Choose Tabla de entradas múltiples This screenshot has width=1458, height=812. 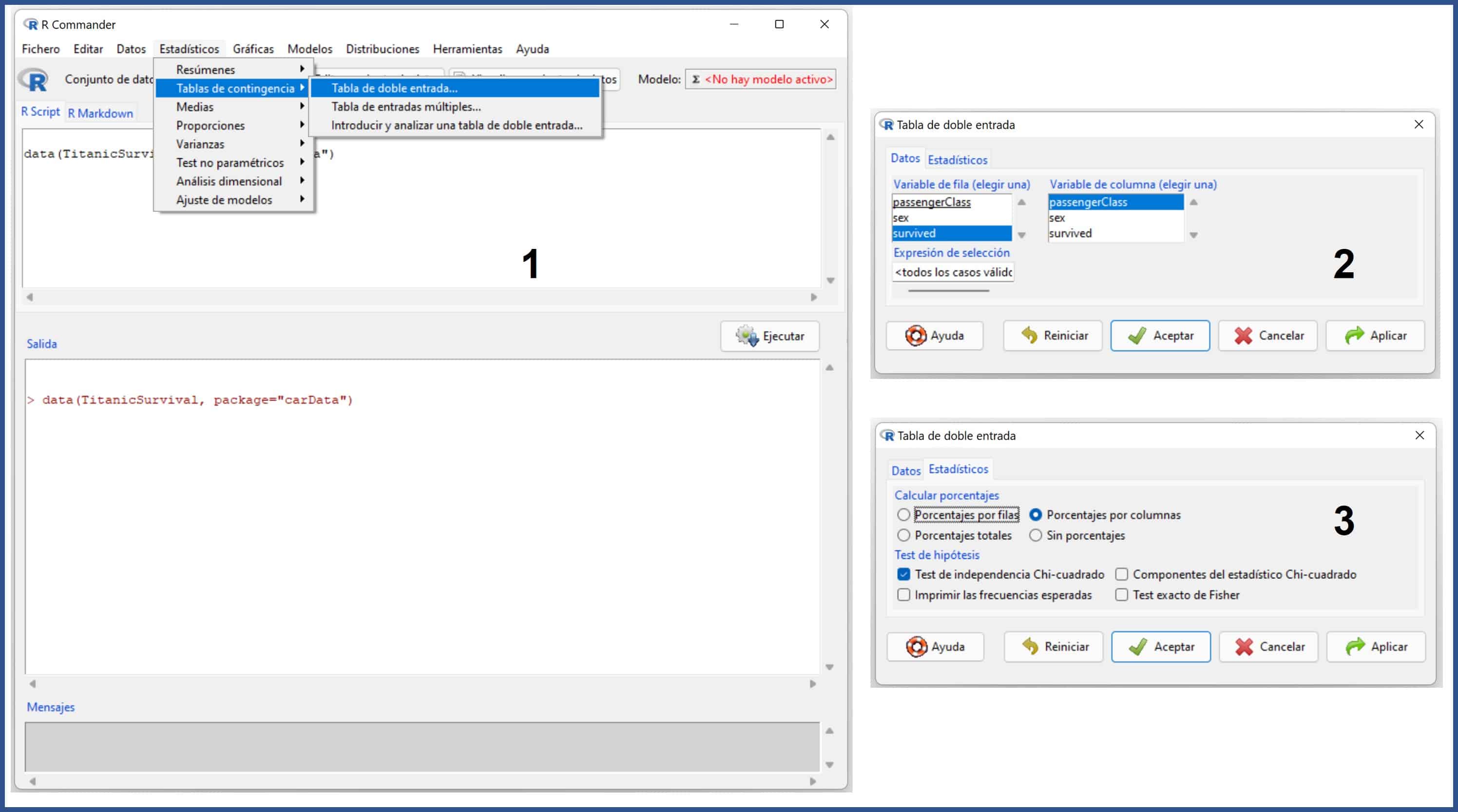pyautogui.click(x=406, y=107)
